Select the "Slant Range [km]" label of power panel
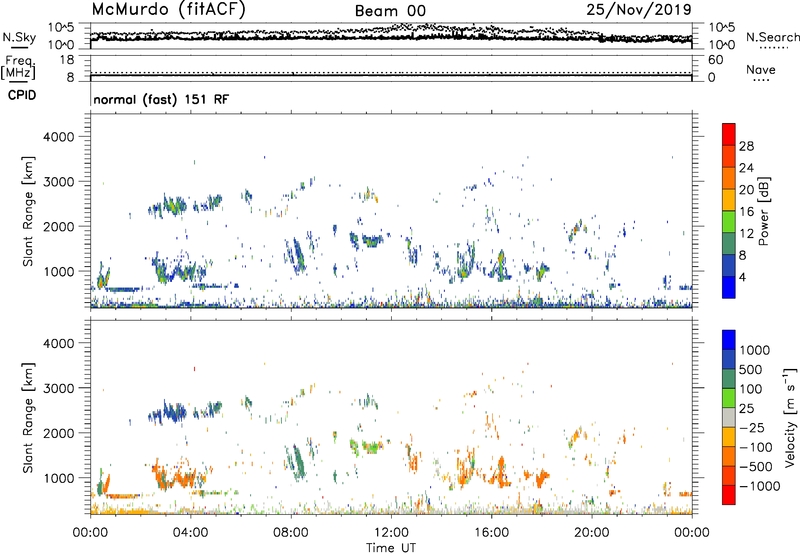 tap(28, 211)
